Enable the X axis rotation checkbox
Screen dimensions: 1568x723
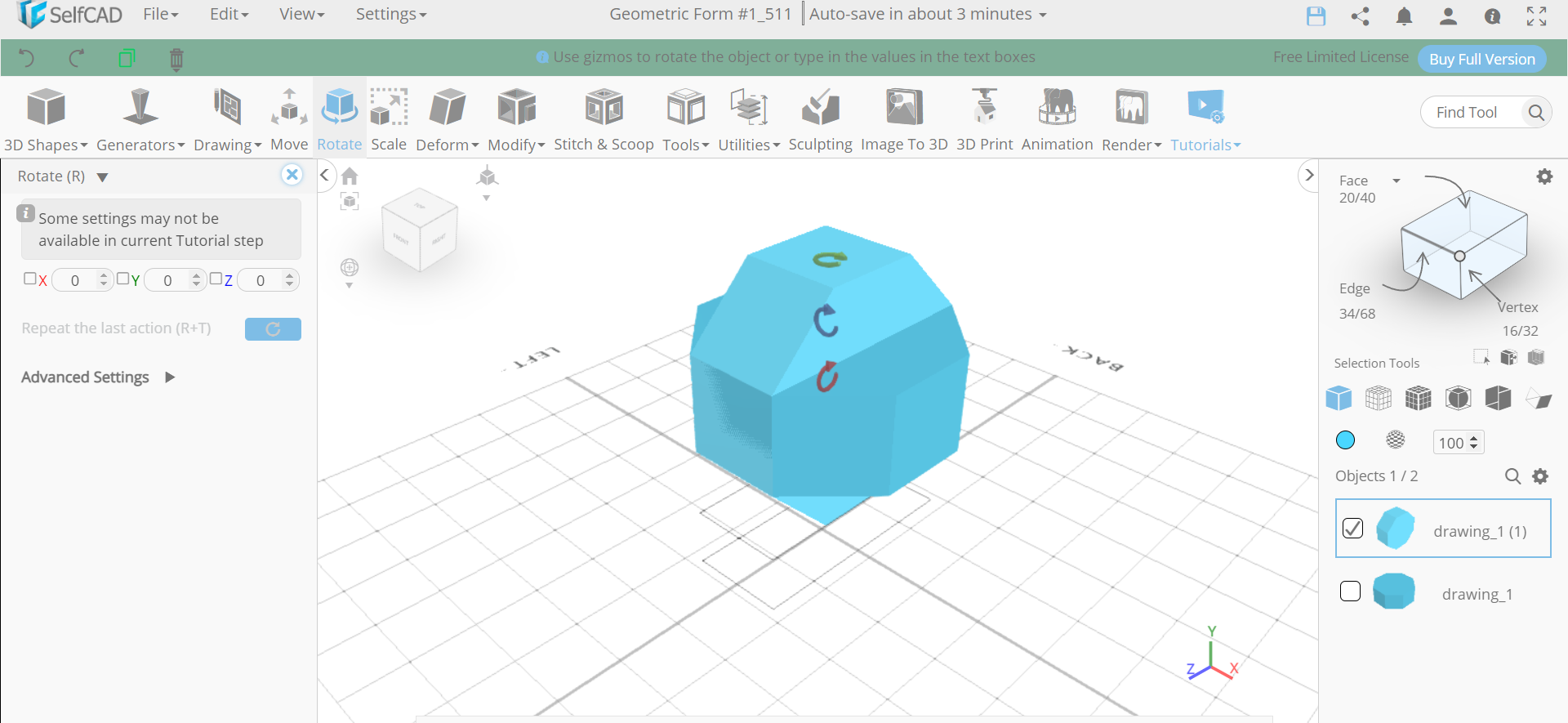pos(29,279)
